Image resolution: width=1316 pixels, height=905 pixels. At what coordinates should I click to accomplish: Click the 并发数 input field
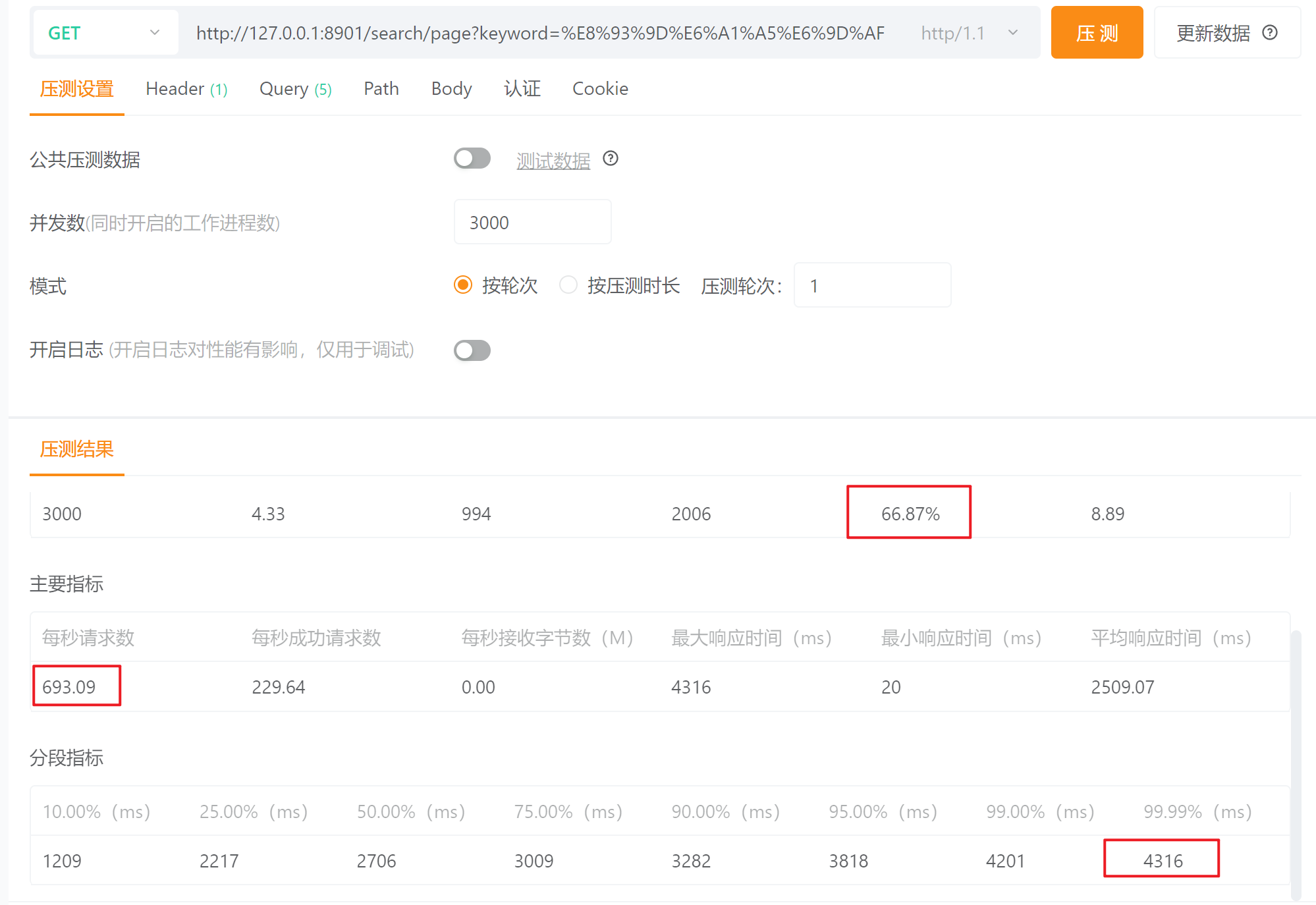click(x=532, y=223)
